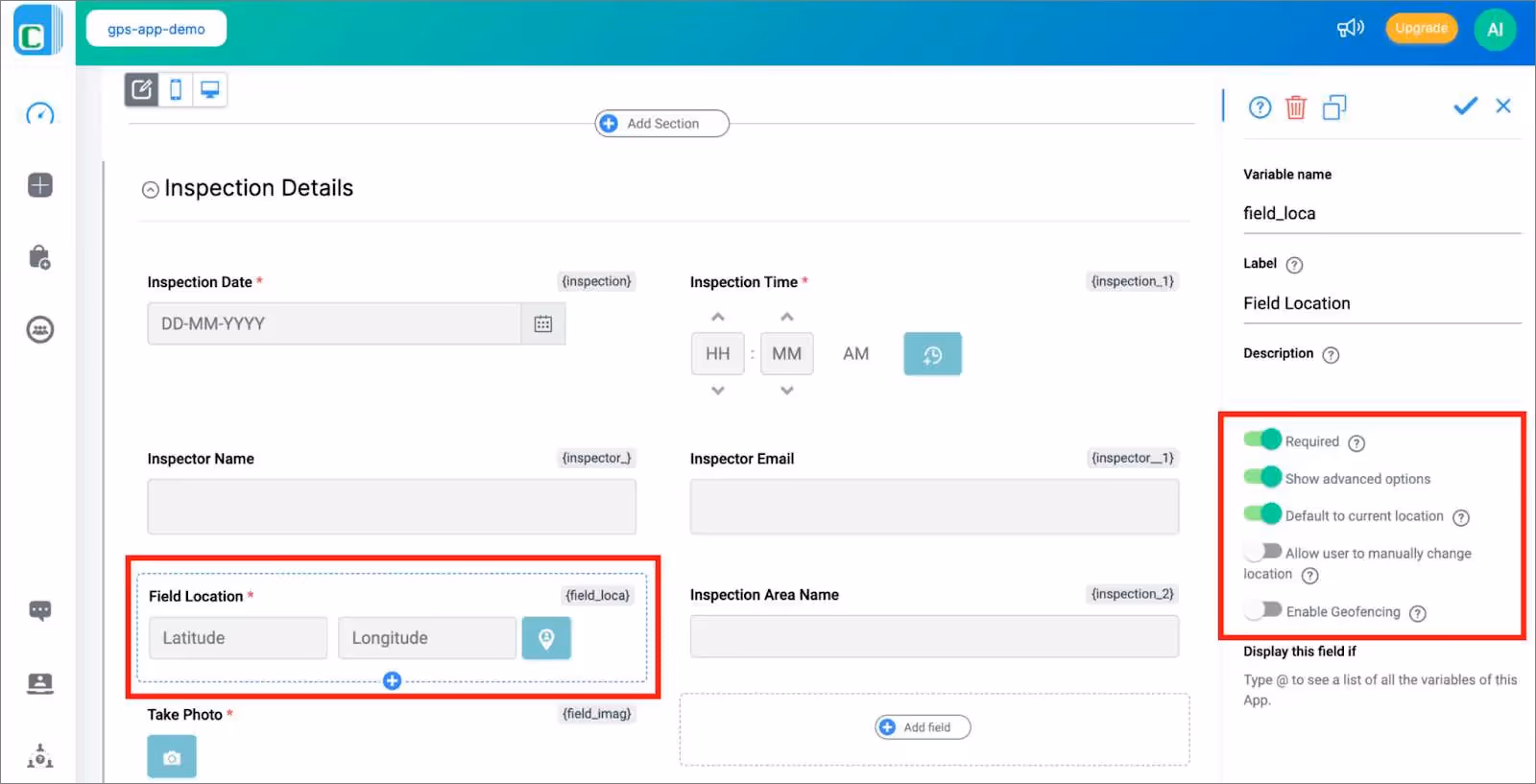This screenshot has height=784, width=1536.
Task: Decrease the hour with down chevron
Action: [x=718, y=391]
